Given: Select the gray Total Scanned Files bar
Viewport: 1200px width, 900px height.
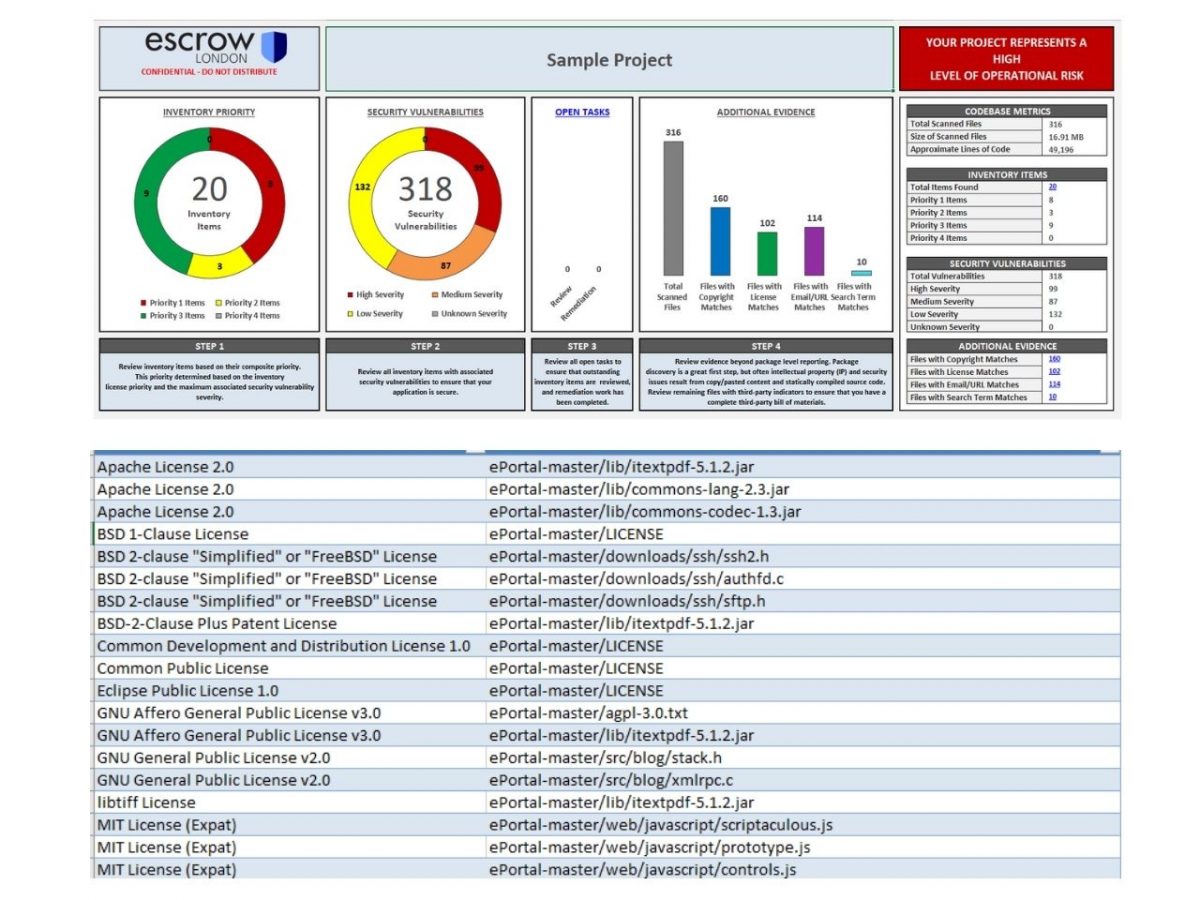Looking at the screenshot, I should point(673,208).
